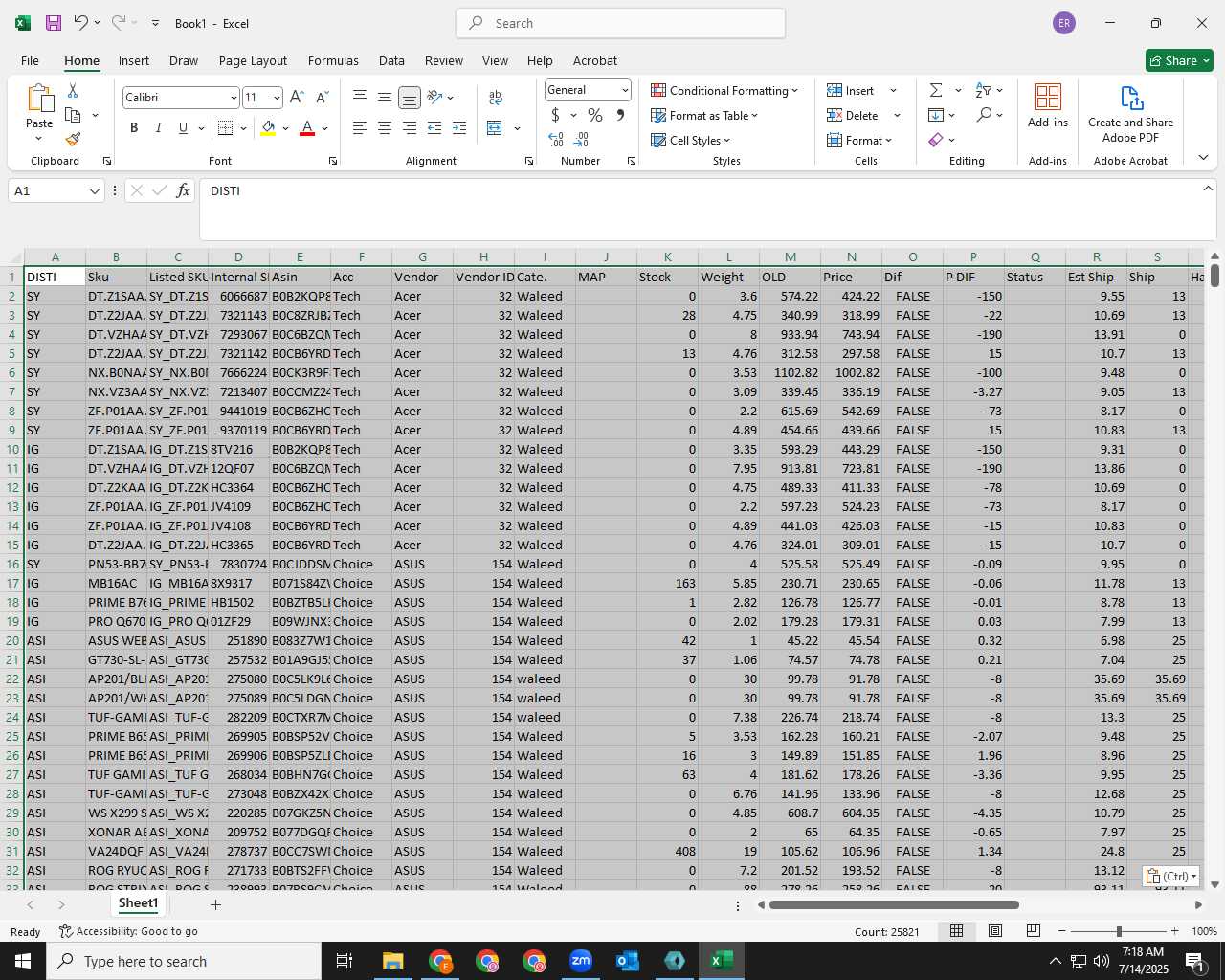Click Decrease Indent icon
The height and width of the screenshot is (980, 1225).
(x=434, y=127)
